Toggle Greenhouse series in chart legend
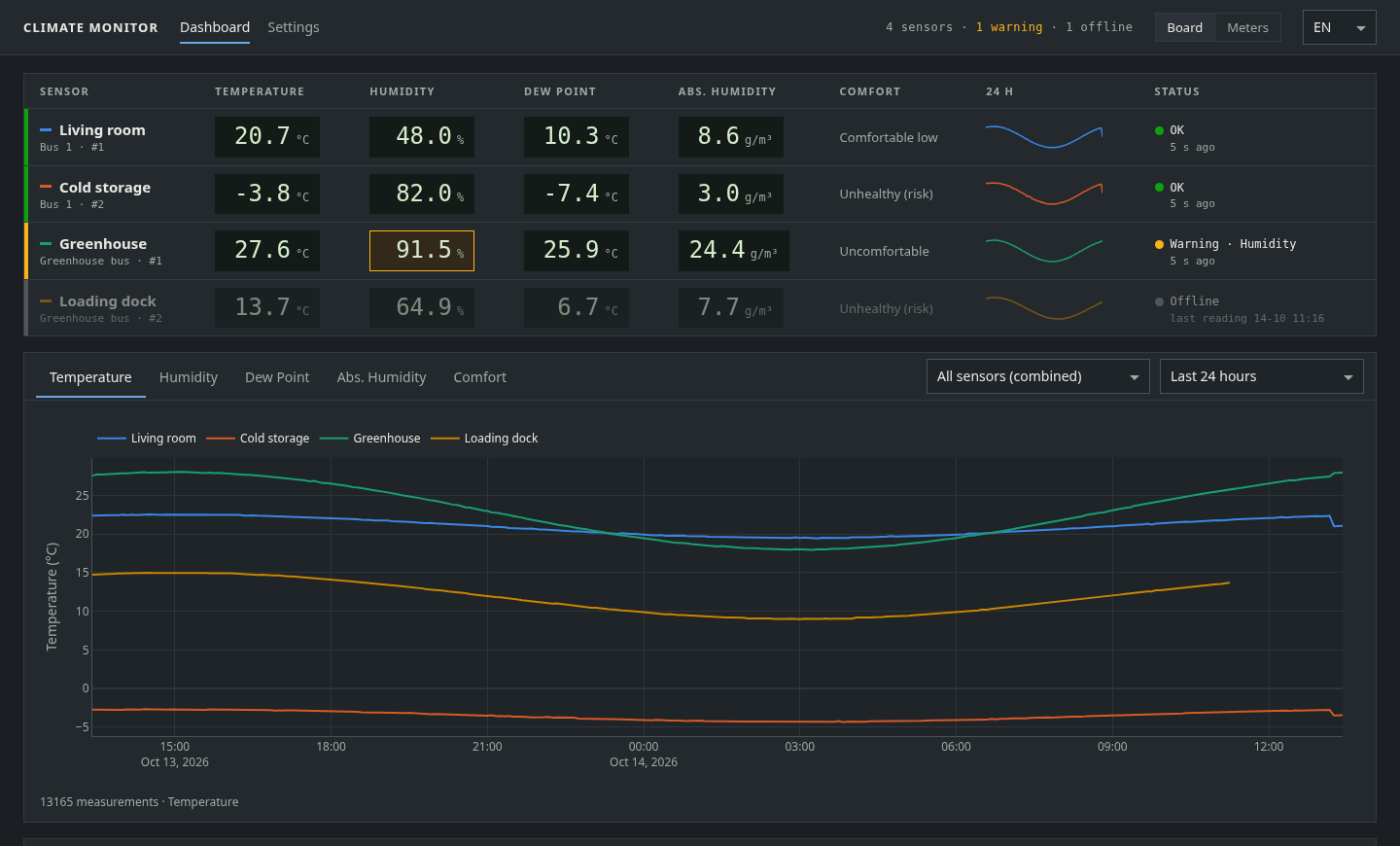Viewport: 1400px width, 846px height. pos(369,439)
